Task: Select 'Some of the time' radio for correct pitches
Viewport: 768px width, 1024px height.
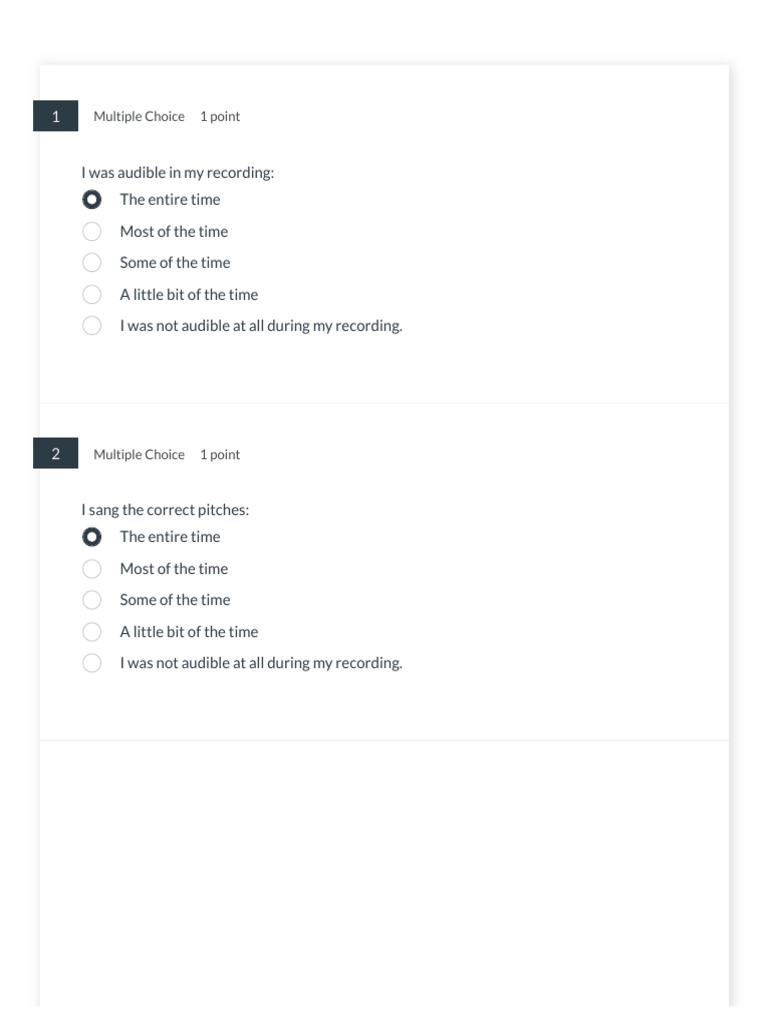Action: tap(92, 600)
